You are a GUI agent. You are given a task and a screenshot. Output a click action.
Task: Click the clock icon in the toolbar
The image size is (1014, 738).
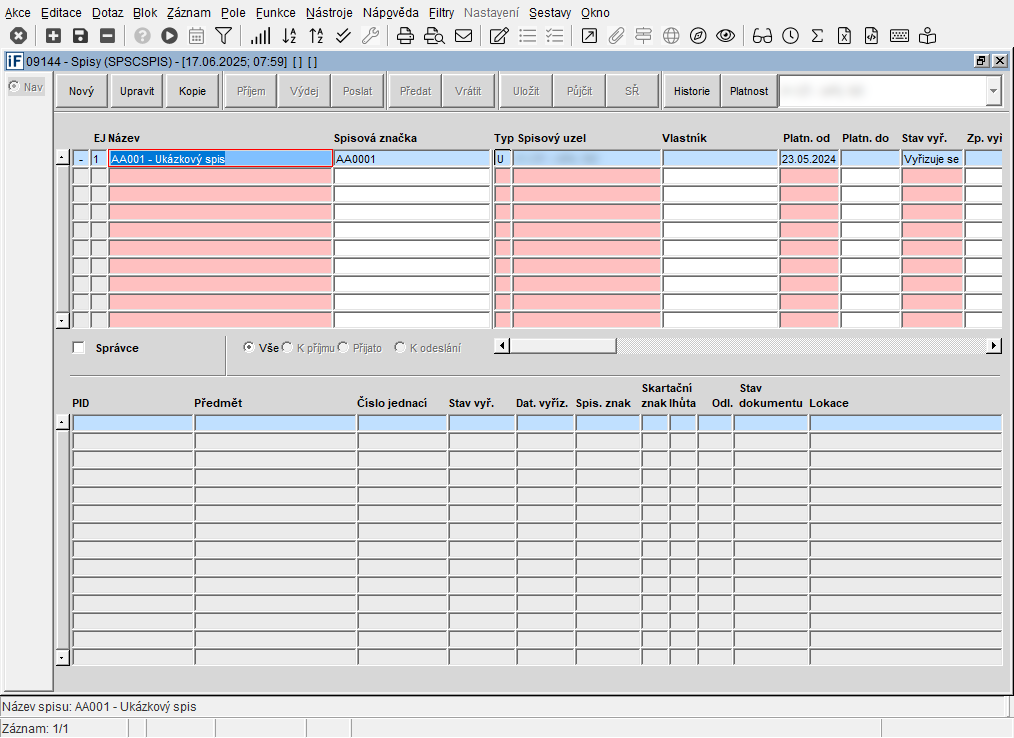[790, 36]
